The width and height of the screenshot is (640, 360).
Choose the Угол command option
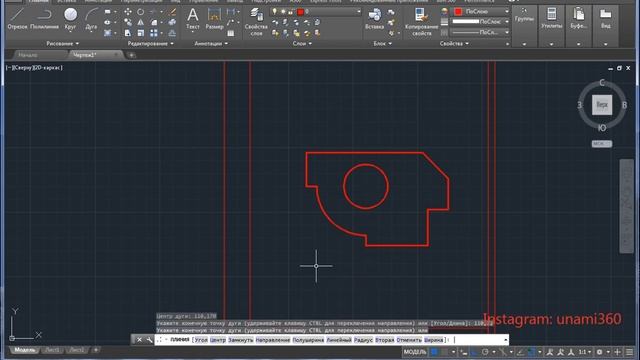[201, 340]
